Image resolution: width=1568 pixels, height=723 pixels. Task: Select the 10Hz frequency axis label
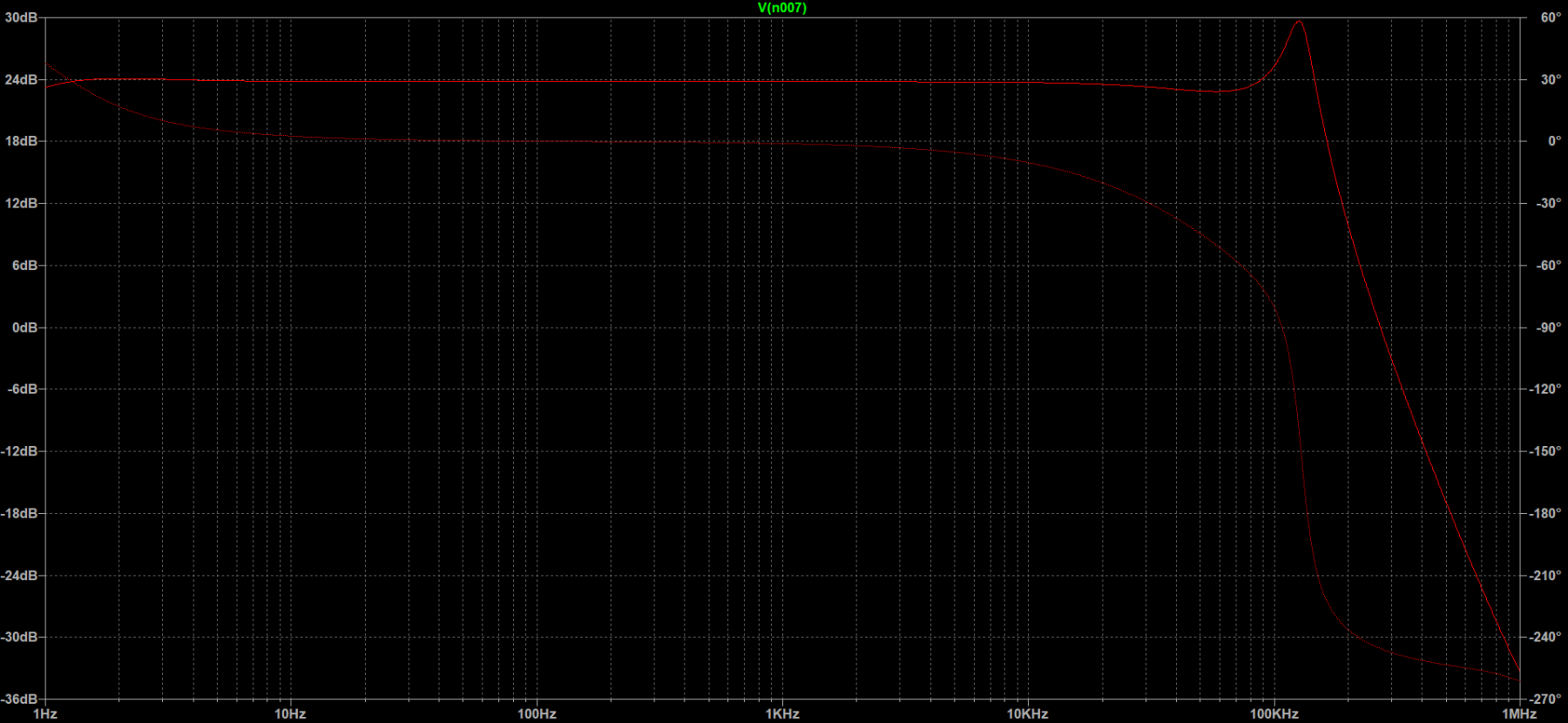point(290,713)
